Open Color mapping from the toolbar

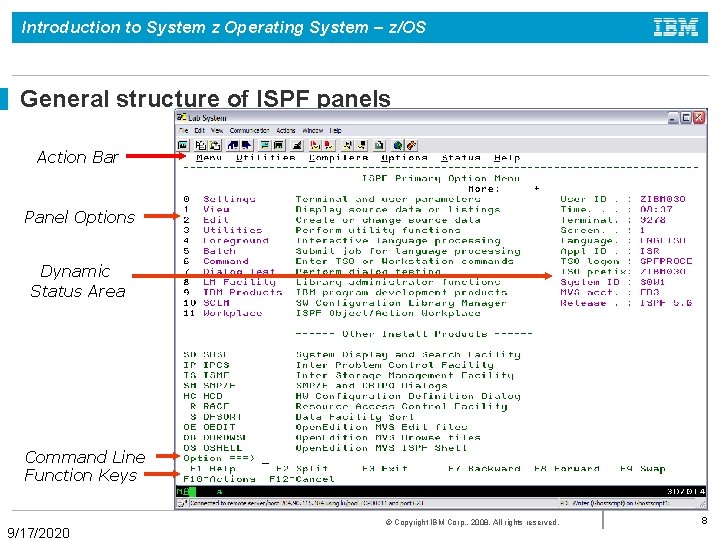pyautogui.click(x=278, y=146)
